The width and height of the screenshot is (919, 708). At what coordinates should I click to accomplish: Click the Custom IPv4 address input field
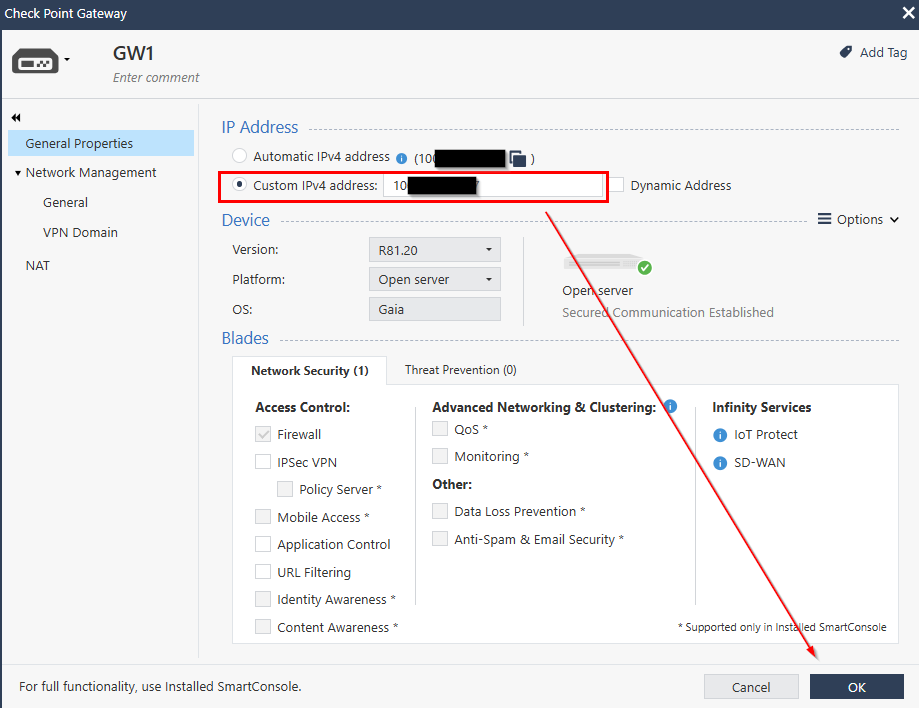[x=493, y=186]
